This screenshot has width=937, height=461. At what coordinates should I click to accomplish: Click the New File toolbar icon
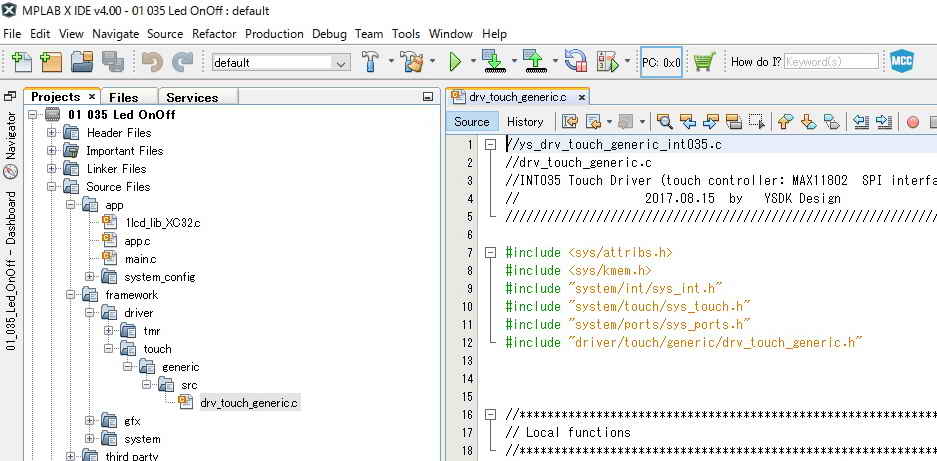20,62
